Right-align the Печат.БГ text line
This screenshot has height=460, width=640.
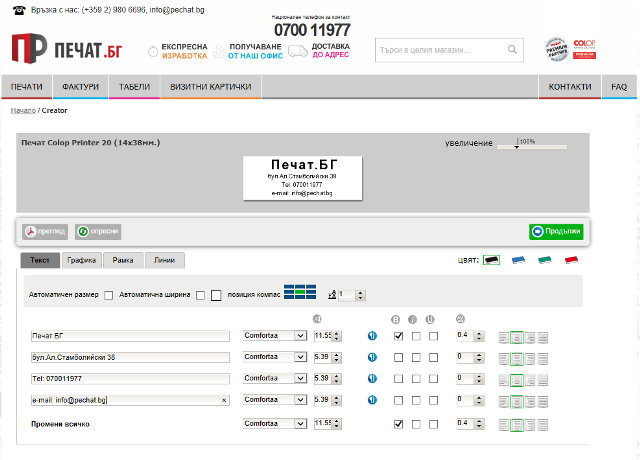tap(530, 338)
